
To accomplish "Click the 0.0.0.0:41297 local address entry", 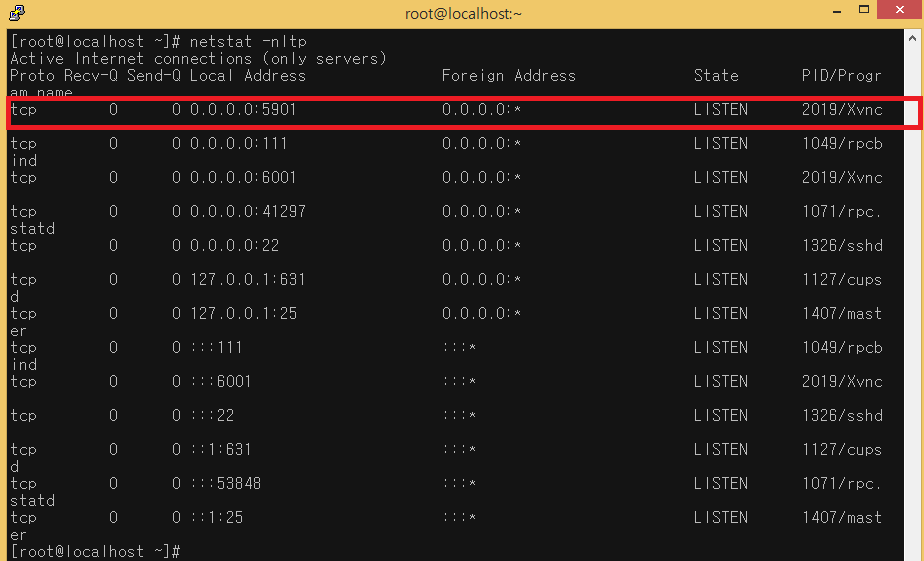I will pos(247,212).
